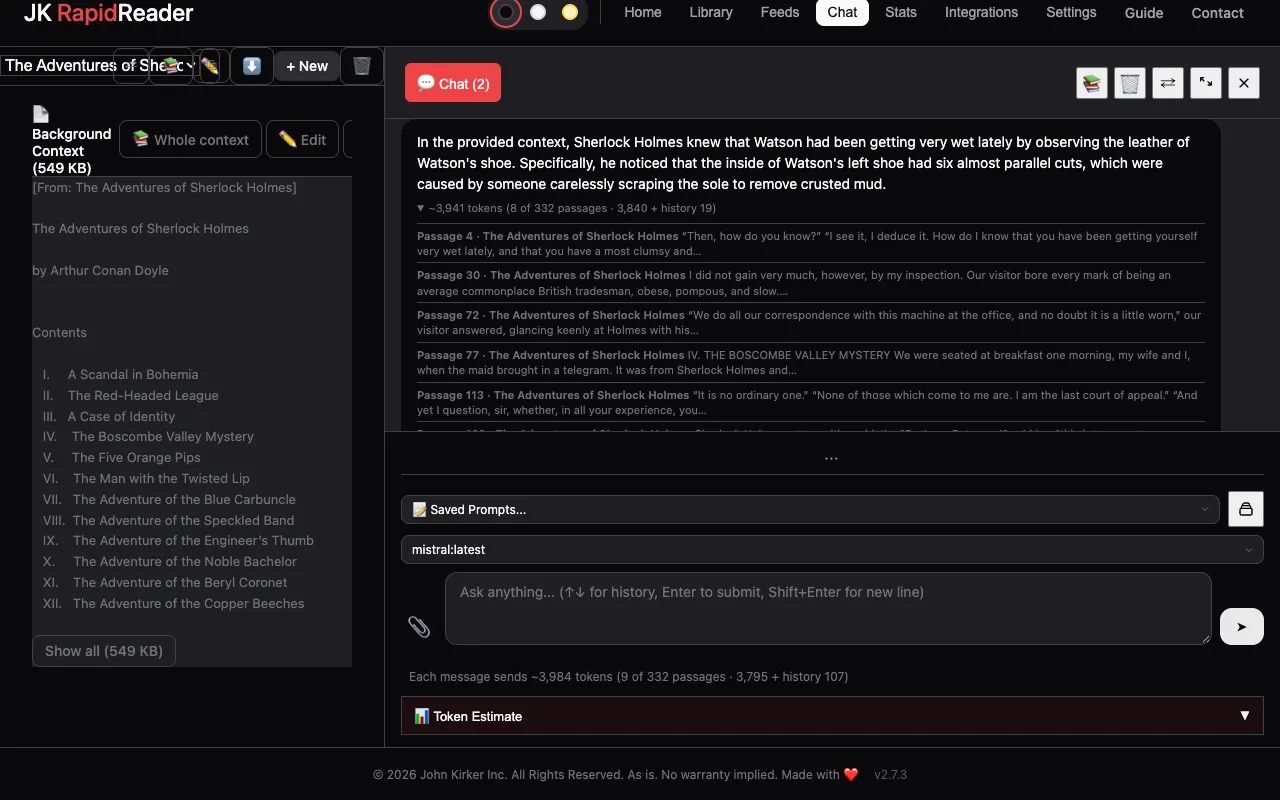Screen dimensions: 1280x800
Task: Select the white theme circle
Action: [x=538, y=12]
